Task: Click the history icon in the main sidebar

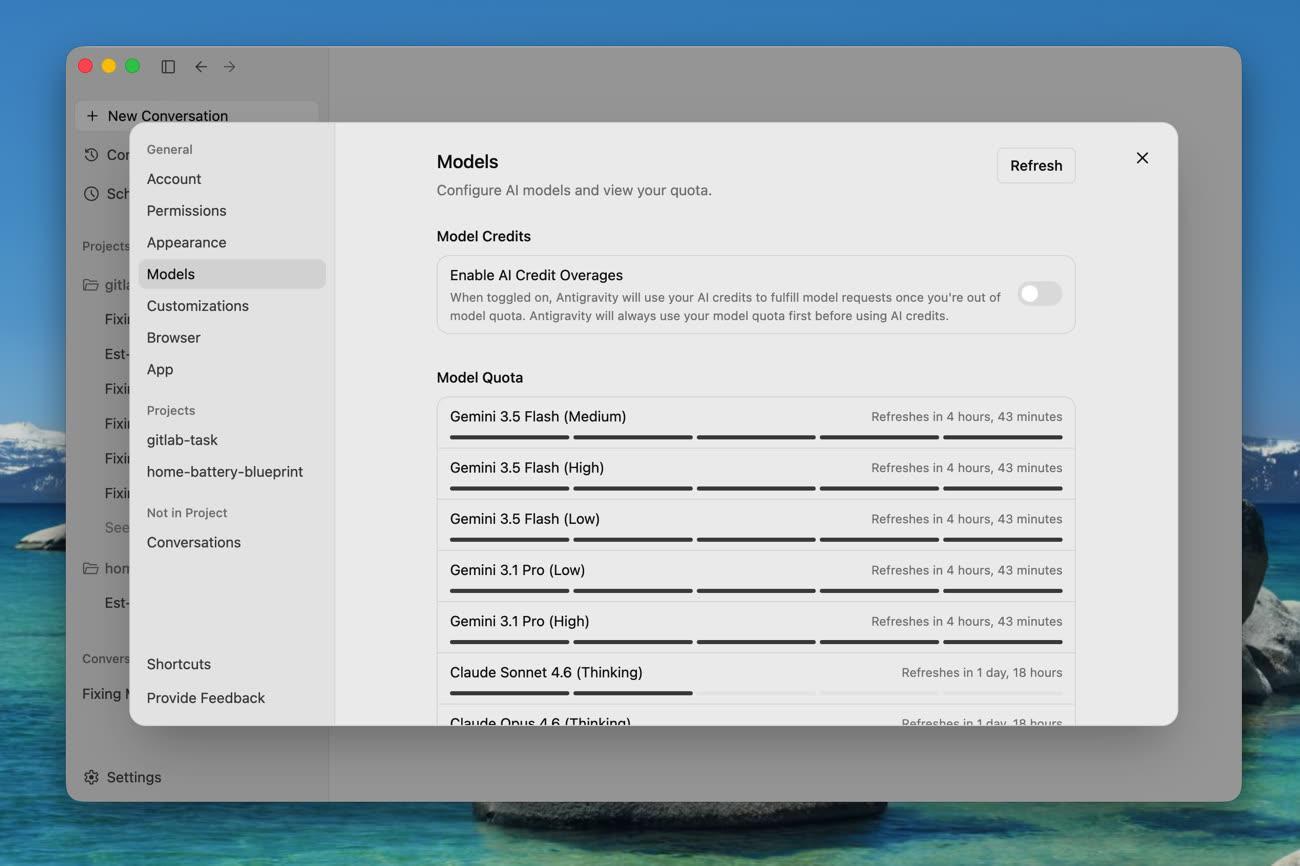Action: (91, 155)
